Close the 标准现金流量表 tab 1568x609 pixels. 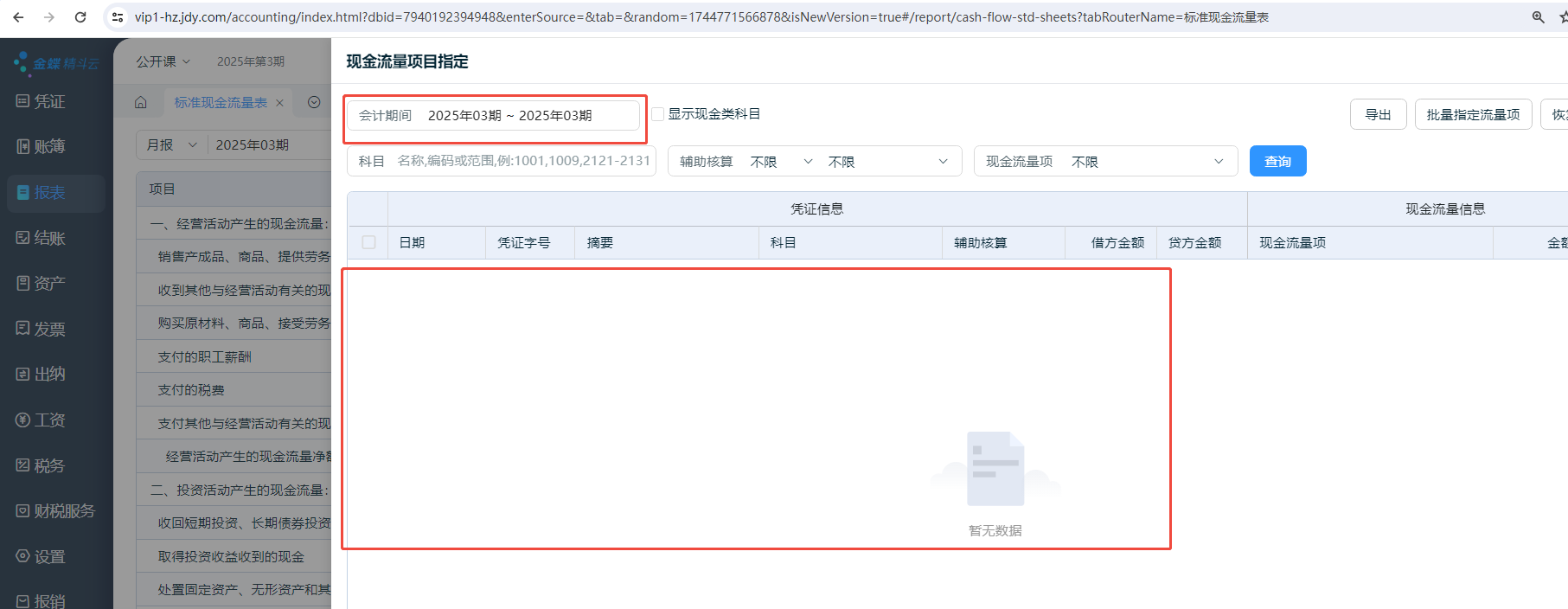tap(279, 103)
